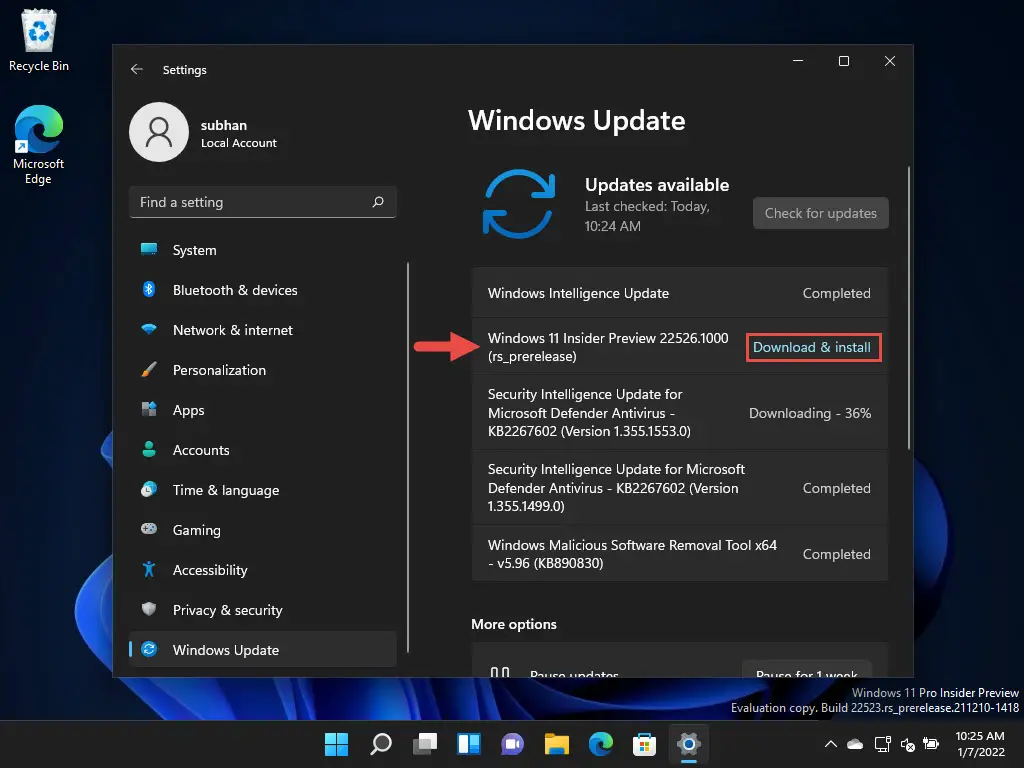Click the Pause for 1 week button

[x=807, y=670]
